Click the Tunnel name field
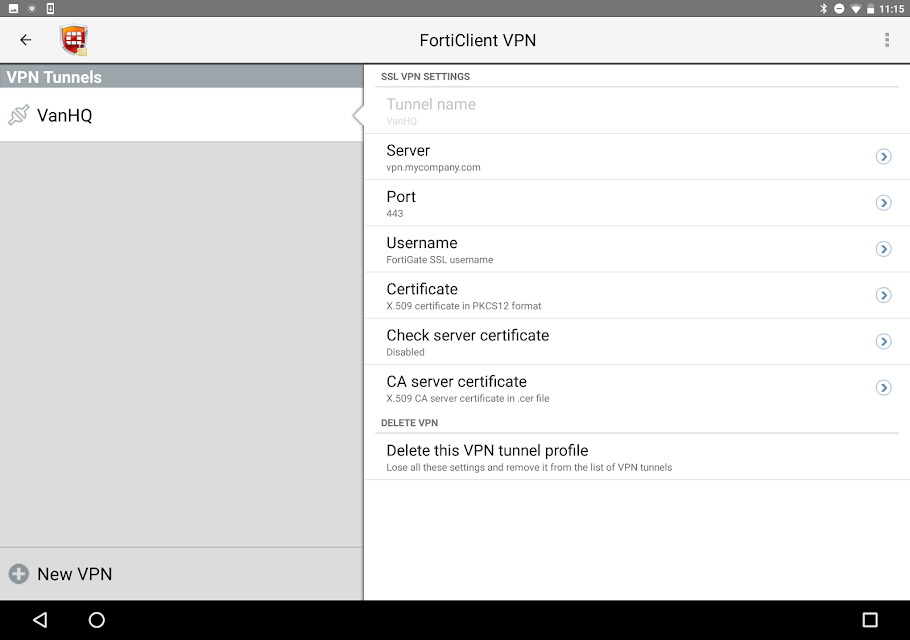 pos(637,111)
